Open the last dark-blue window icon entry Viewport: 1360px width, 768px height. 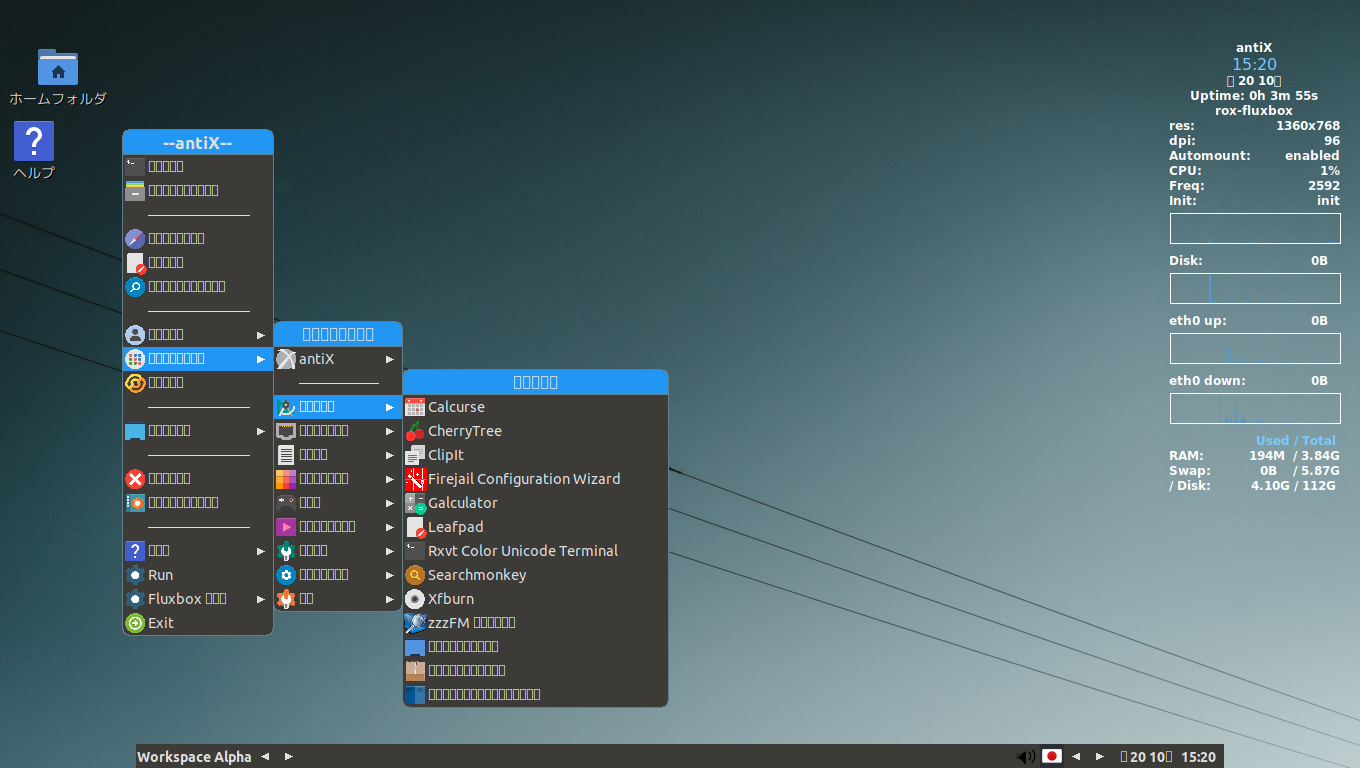535,695
